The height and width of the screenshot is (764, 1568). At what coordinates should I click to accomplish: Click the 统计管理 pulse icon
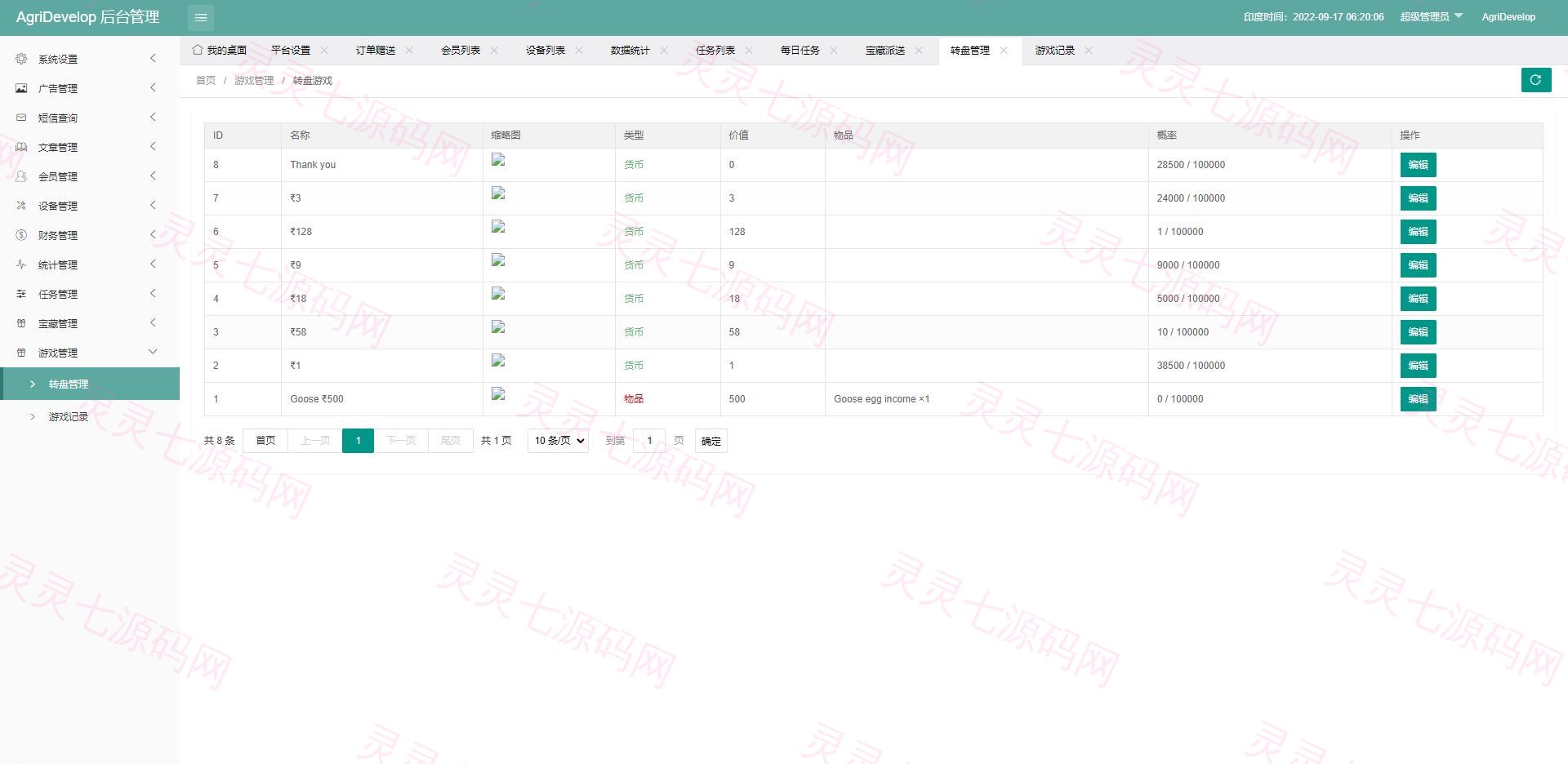(21, 264)
